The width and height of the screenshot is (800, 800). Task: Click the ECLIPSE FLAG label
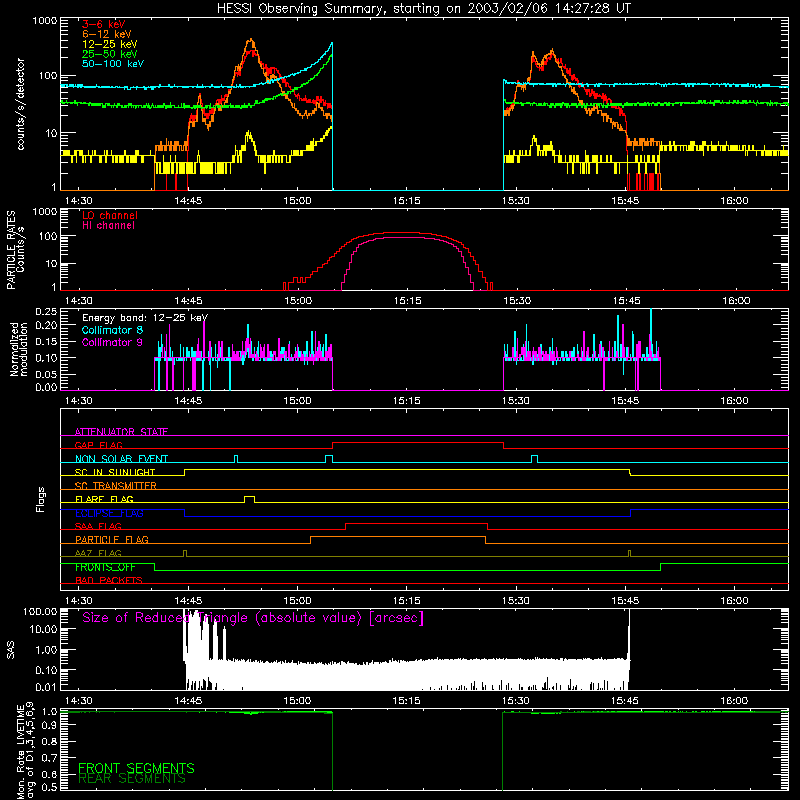coord(109,513)
